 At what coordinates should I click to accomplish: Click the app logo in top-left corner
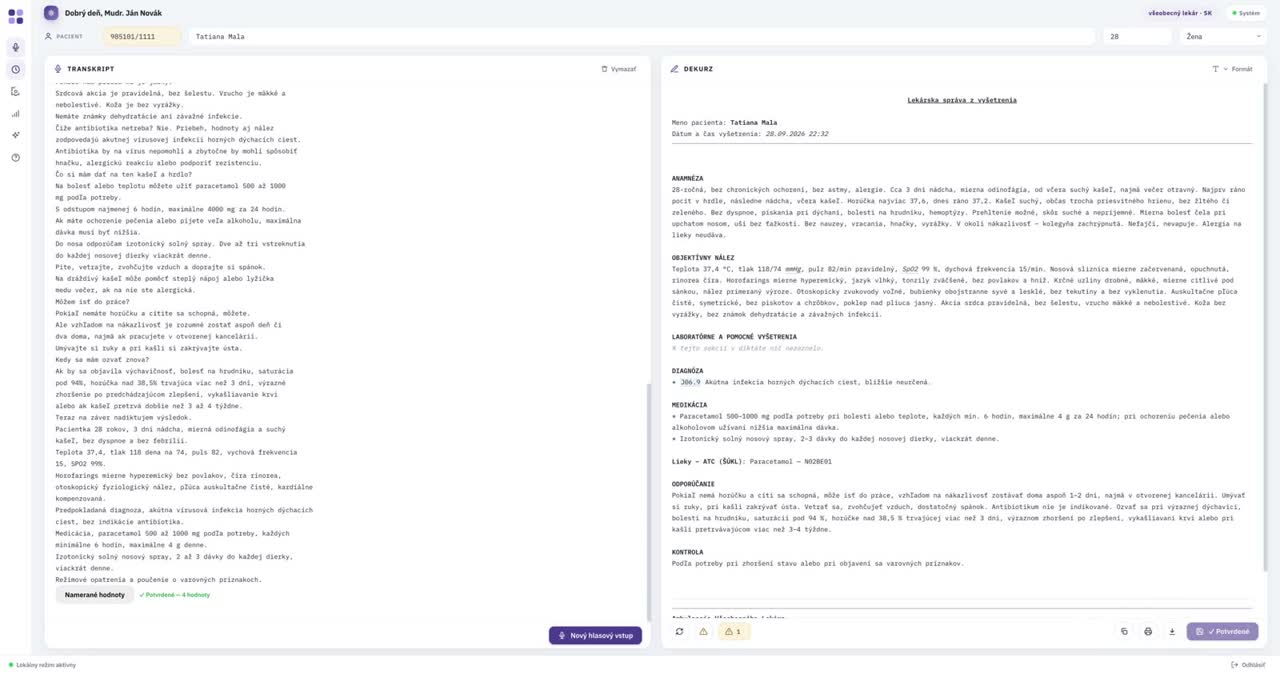coord(15,16)
